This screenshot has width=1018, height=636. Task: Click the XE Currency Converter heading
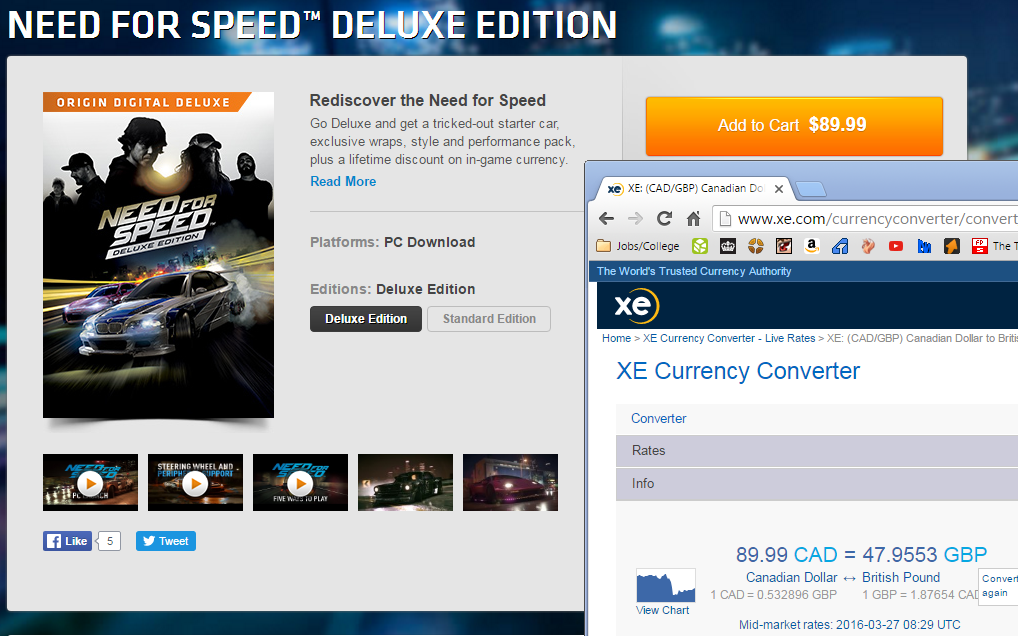(x=738, y=371)
